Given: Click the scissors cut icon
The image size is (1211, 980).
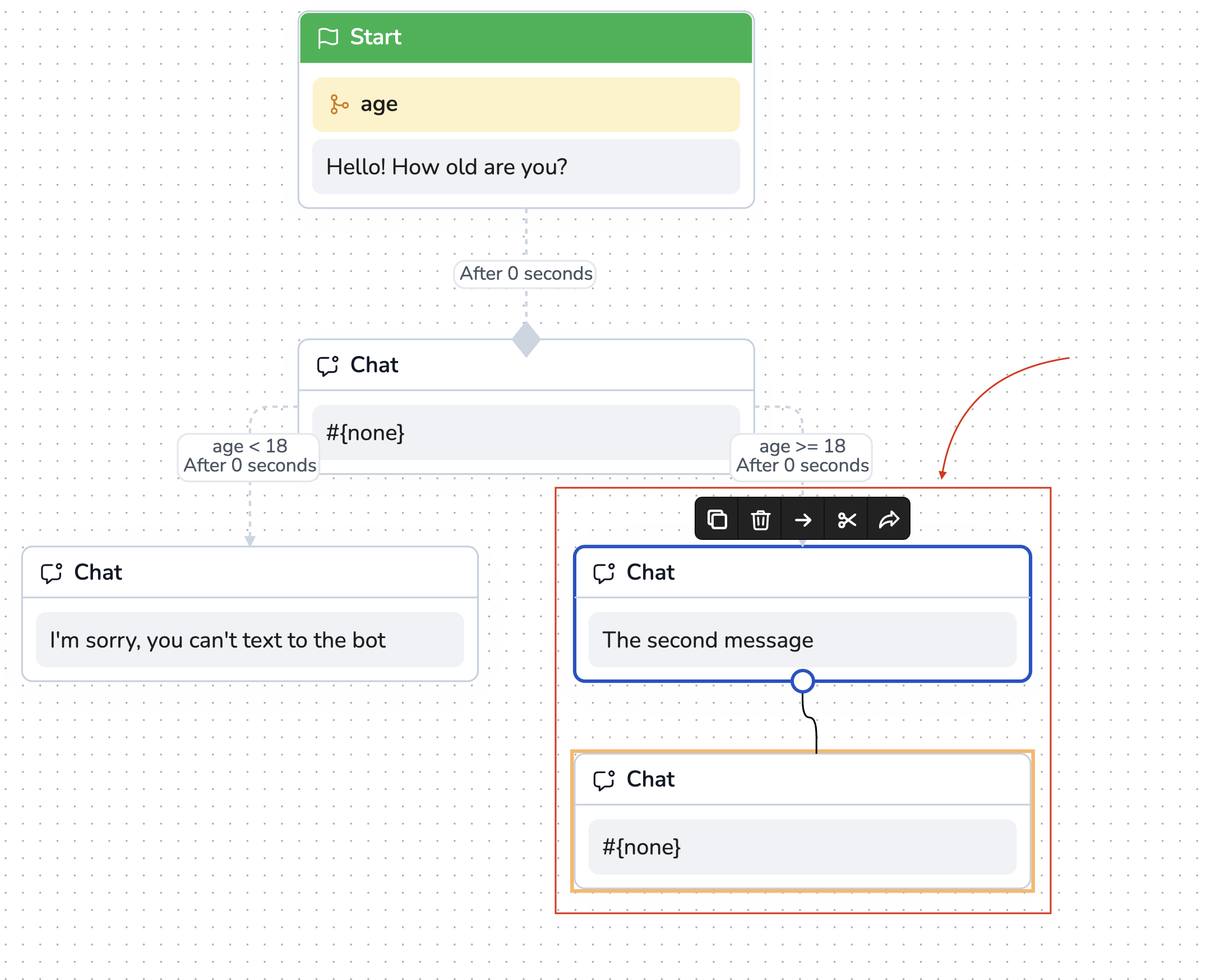Looking at the screenshot, I should 846,519.
